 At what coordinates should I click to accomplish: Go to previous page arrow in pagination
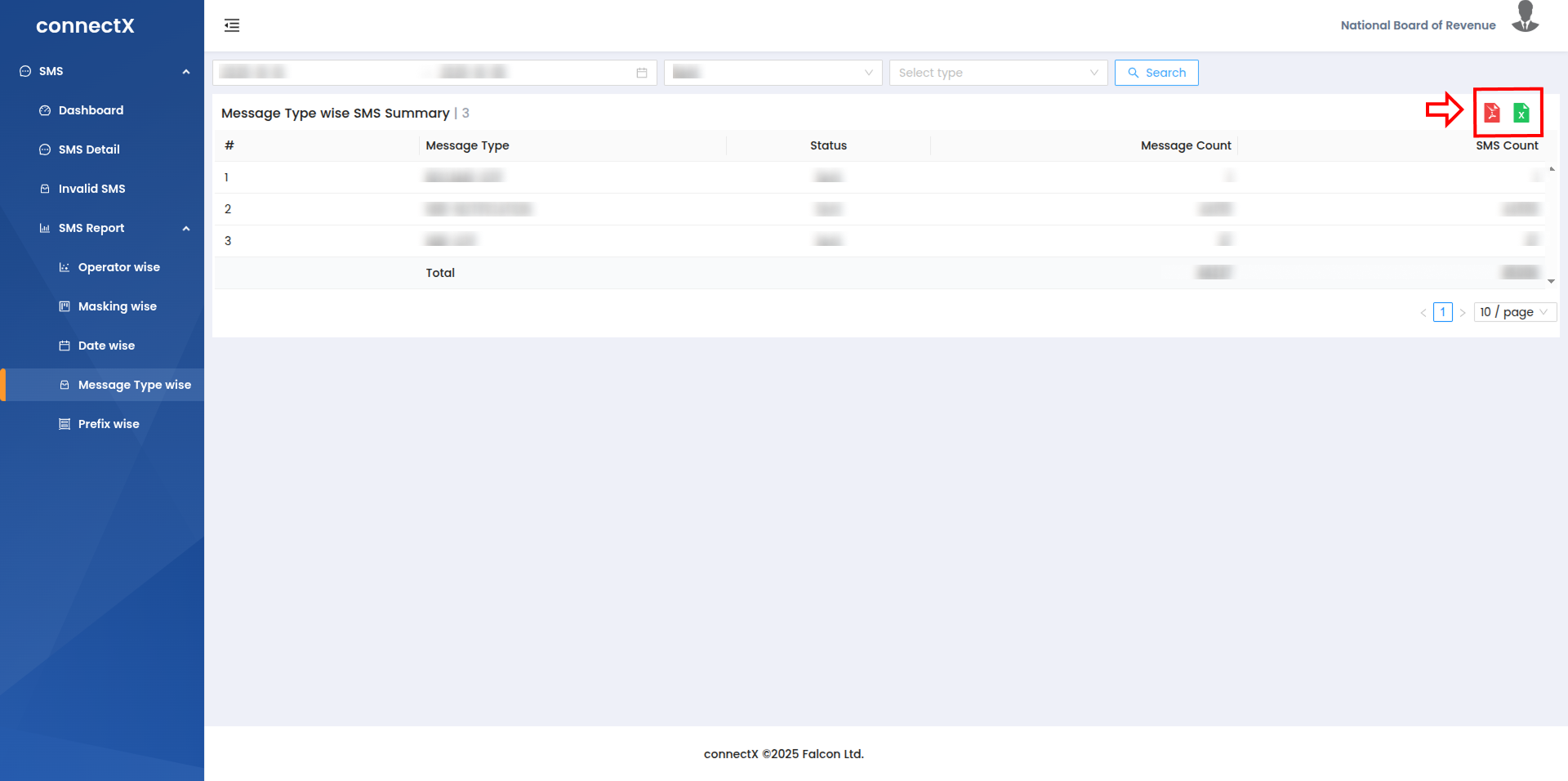(1423, 313)
